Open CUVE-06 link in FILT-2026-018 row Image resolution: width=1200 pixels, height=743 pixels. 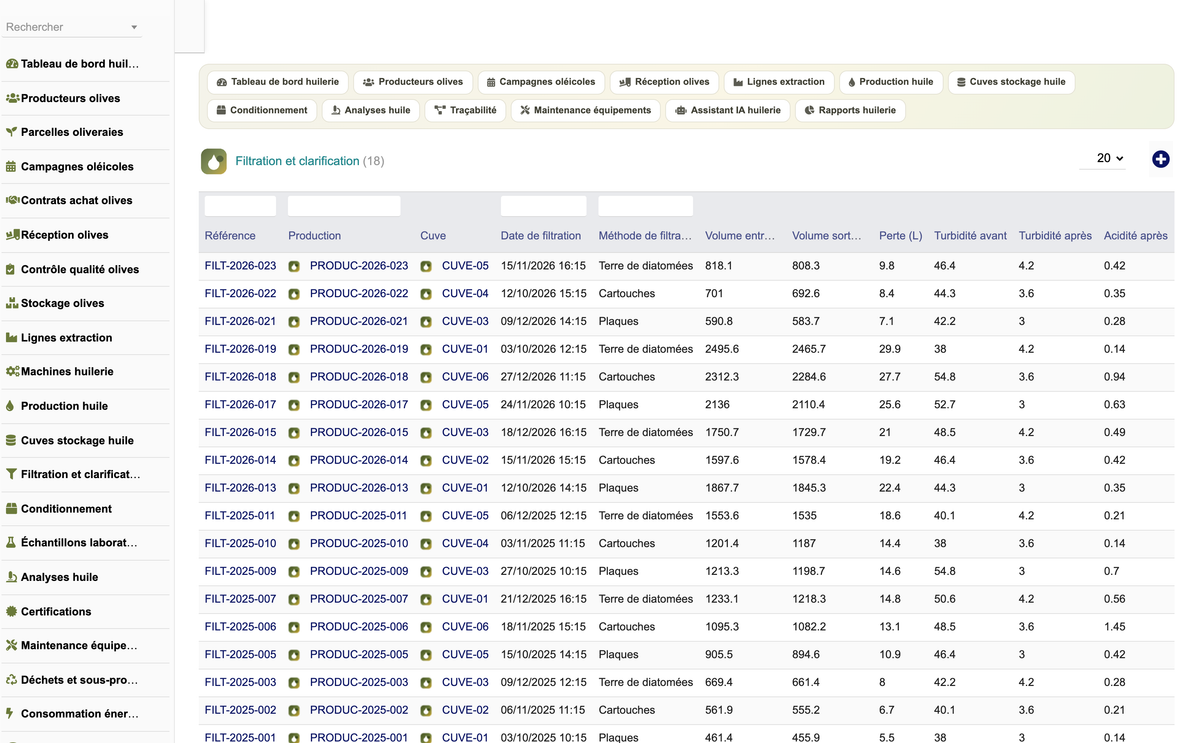(x=465, y=377)
